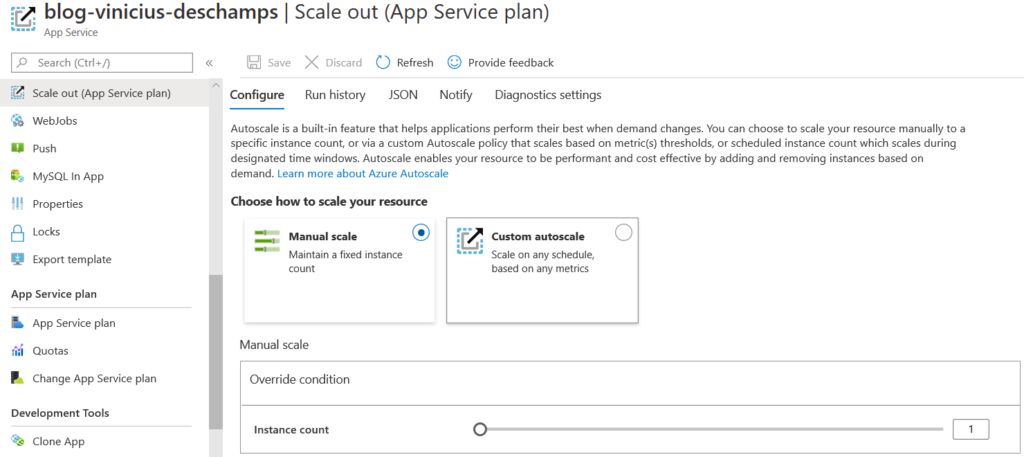The width and height of the screenshot is (1024, 457).
Task: Click the Properties sidebar icon
Action: tap(18, 204)
